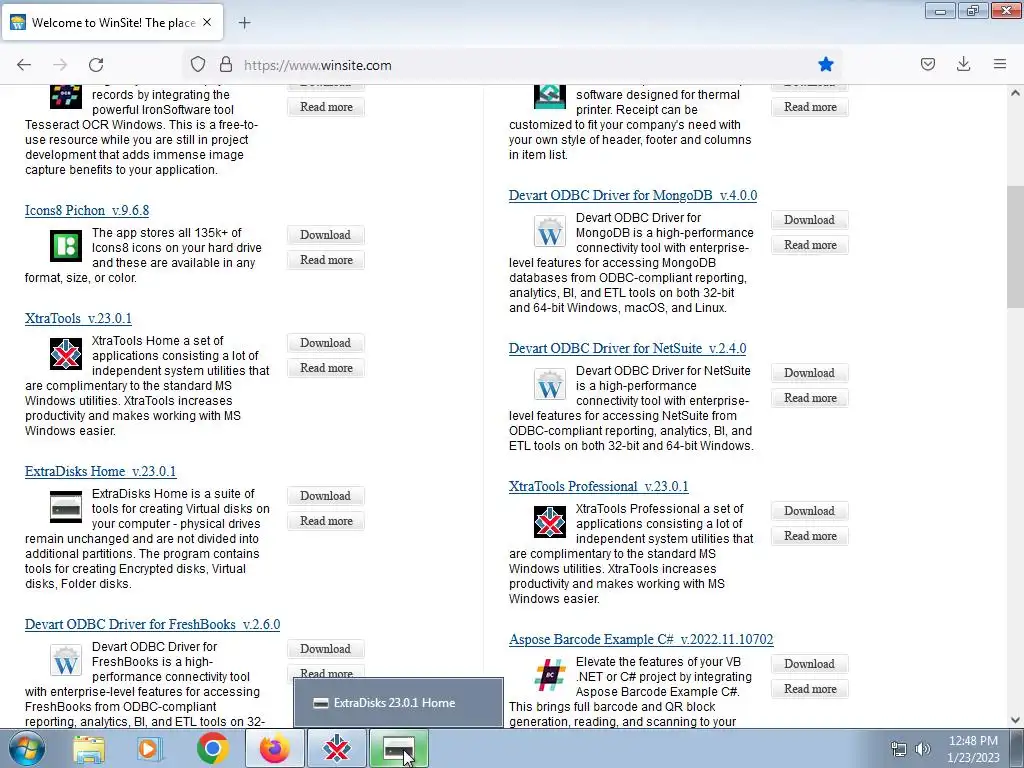Image resolution: width=1024 pixels, height=768 pixels.
Task: Open XtraTools v.23.0.1 link
Action: [78, 318]
